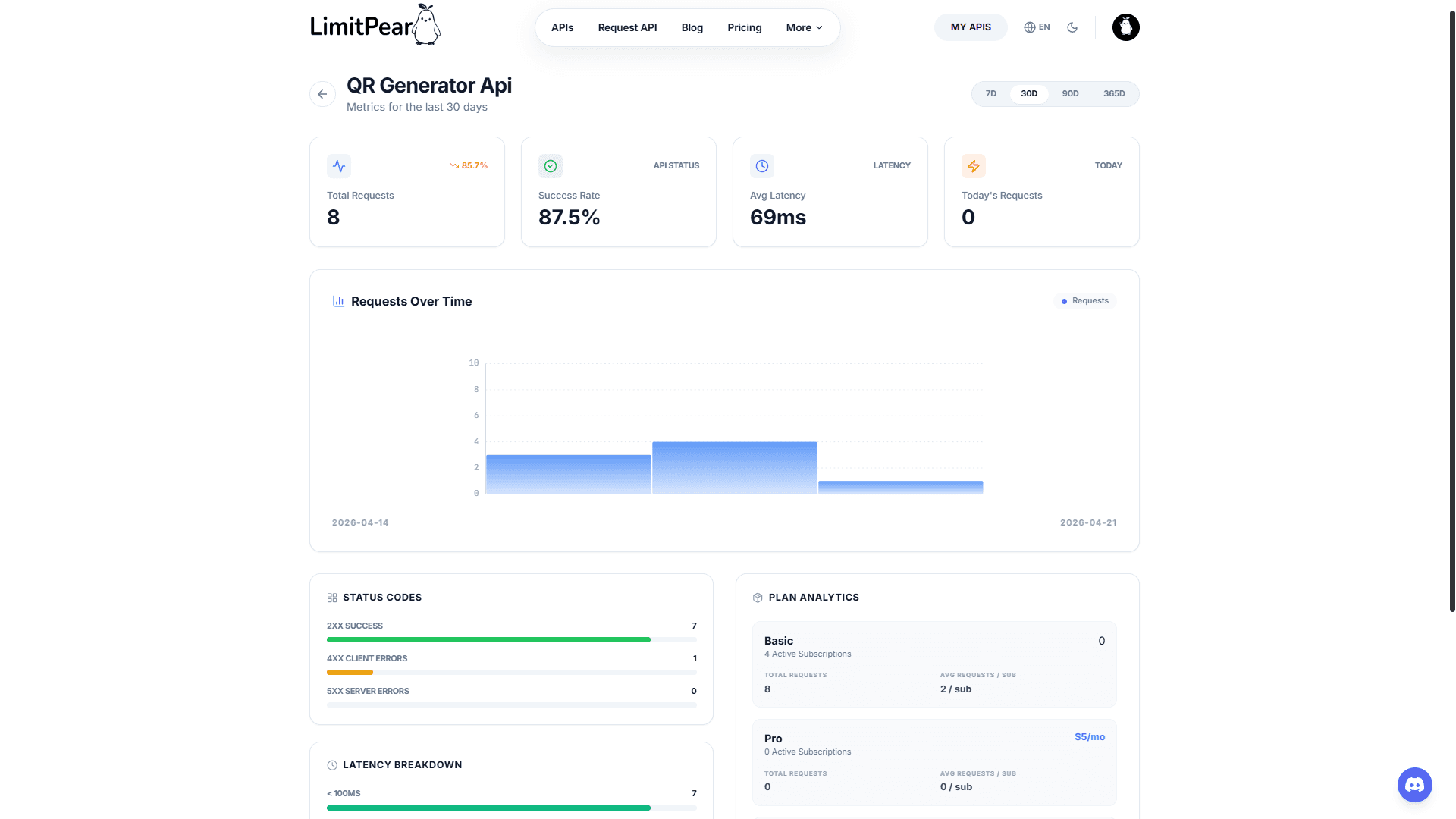The width and height of the screenshot is (1456, 819).
Task: Click the Avg Latency value 69ms
Action: tap(778, 218)
